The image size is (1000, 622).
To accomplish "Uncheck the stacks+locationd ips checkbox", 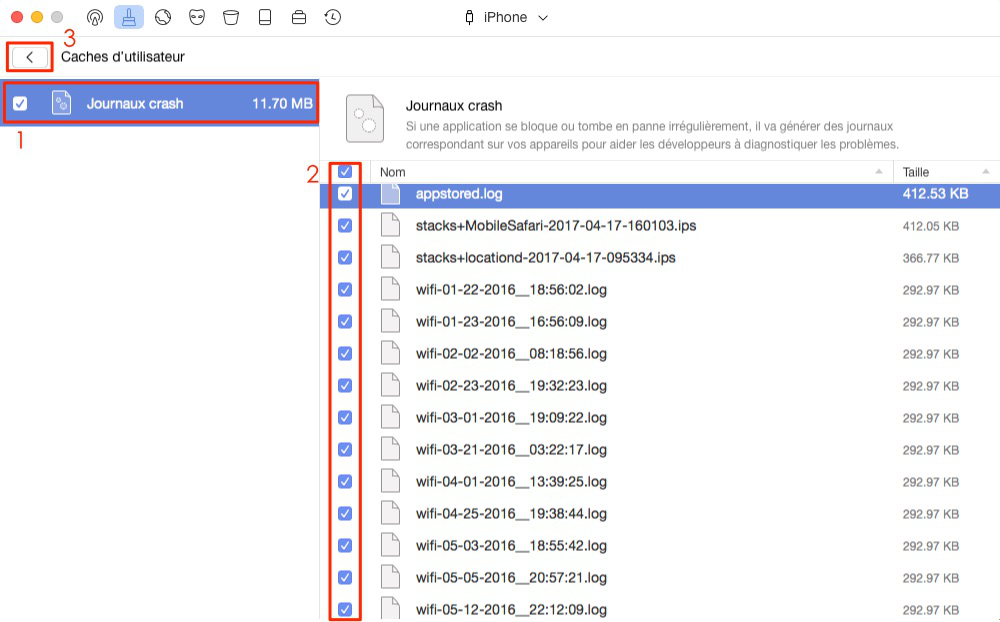I will click(345, 257).
